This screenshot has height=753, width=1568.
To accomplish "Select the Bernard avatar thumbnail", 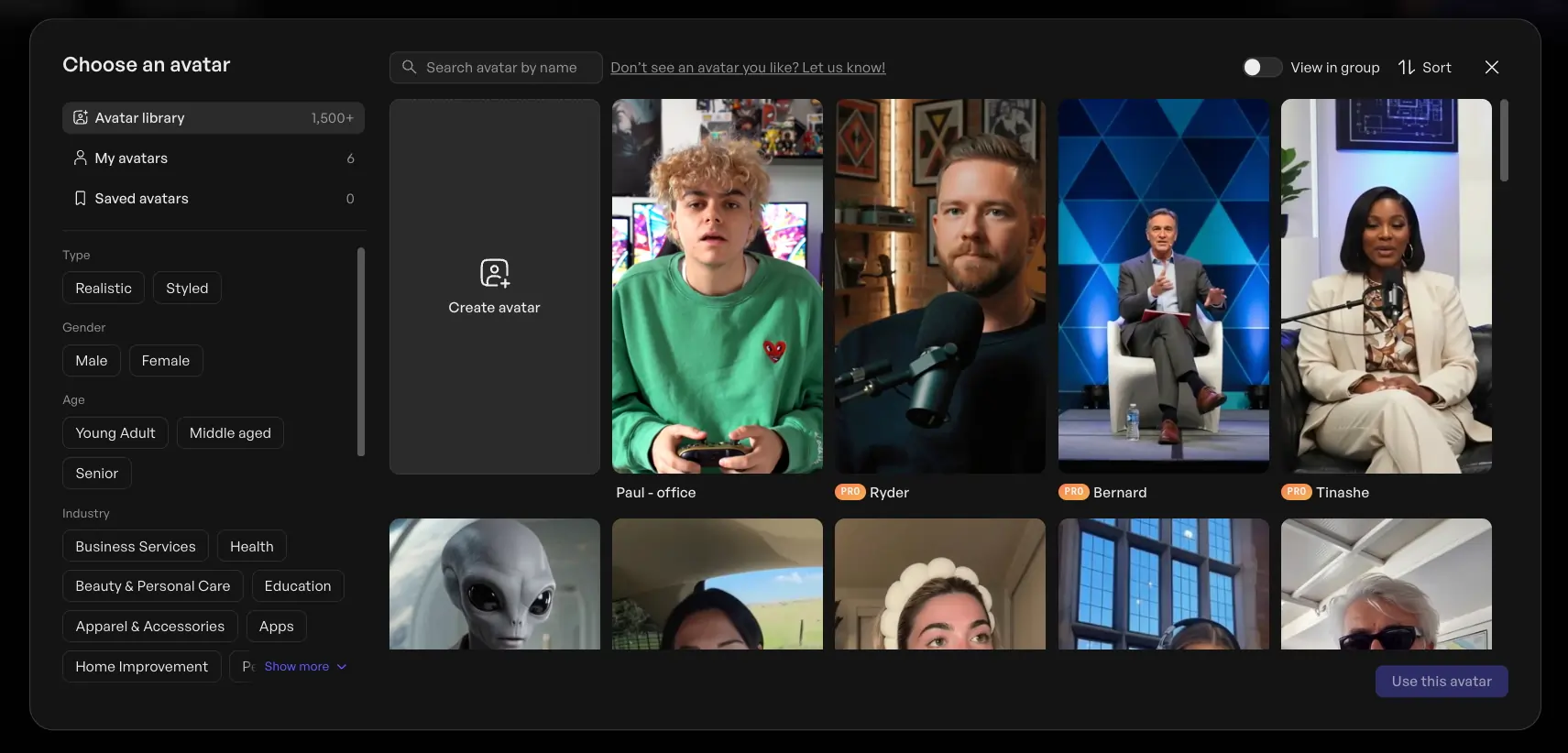I will point(1164,286).
